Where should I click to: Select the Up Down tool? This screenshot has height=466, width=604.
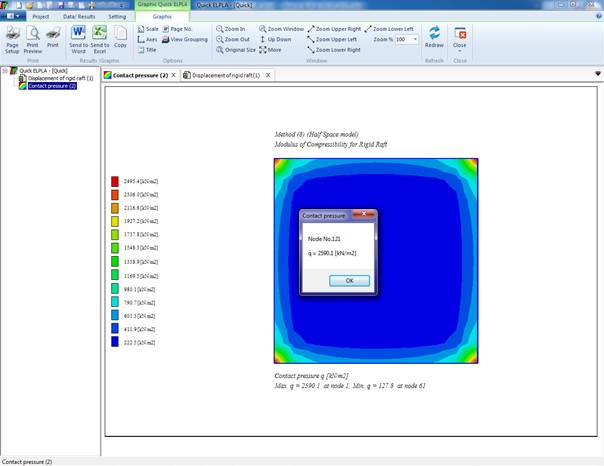point(275,39)
